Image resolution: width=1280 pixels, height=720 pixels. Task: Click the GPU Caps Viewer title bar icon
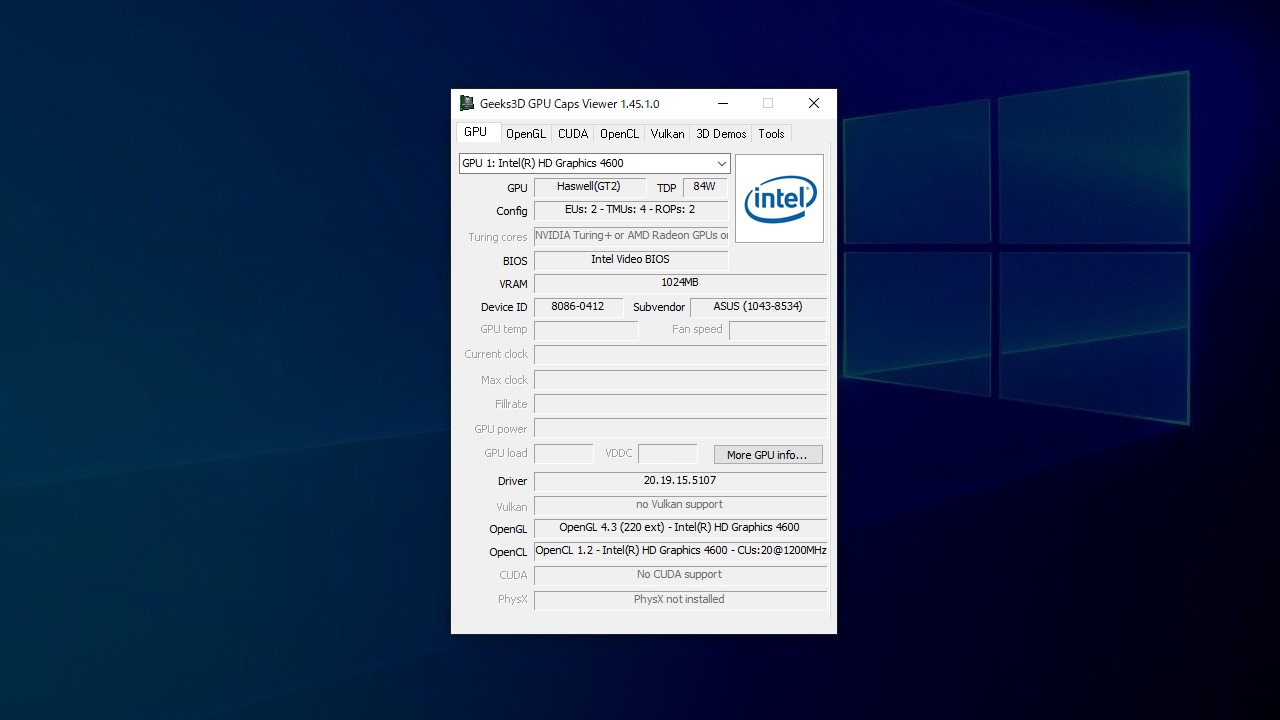click(x=467, y=103)
